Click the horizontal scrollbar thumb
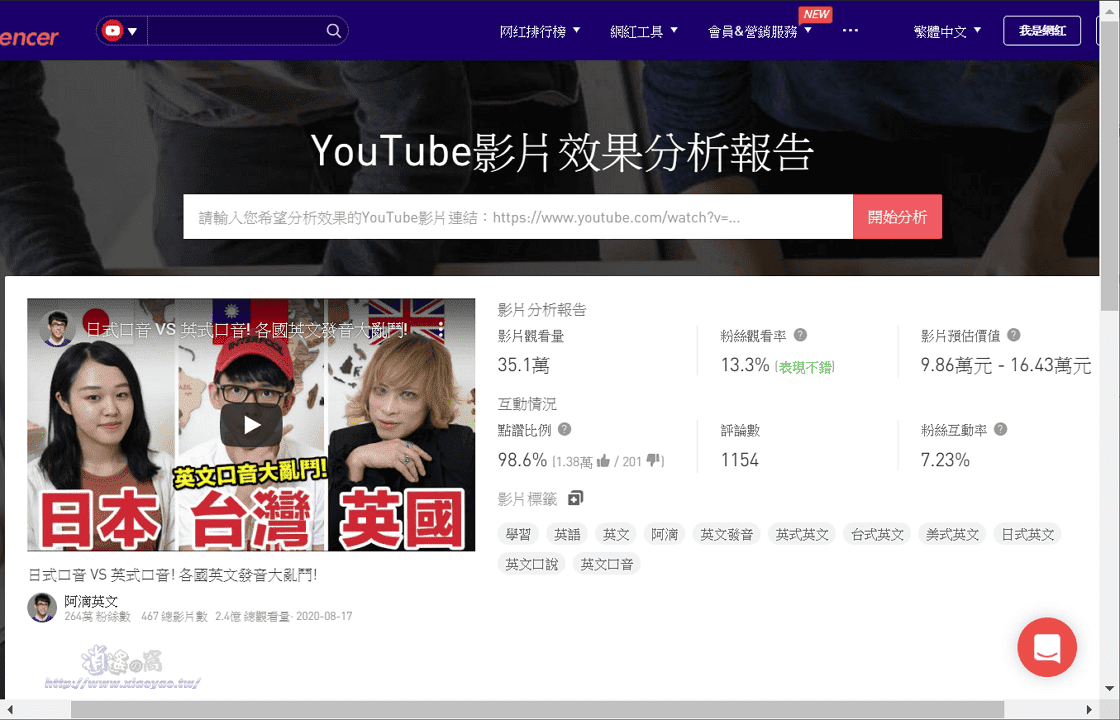This screenshot has width=1120, height=720. (537, 709)
